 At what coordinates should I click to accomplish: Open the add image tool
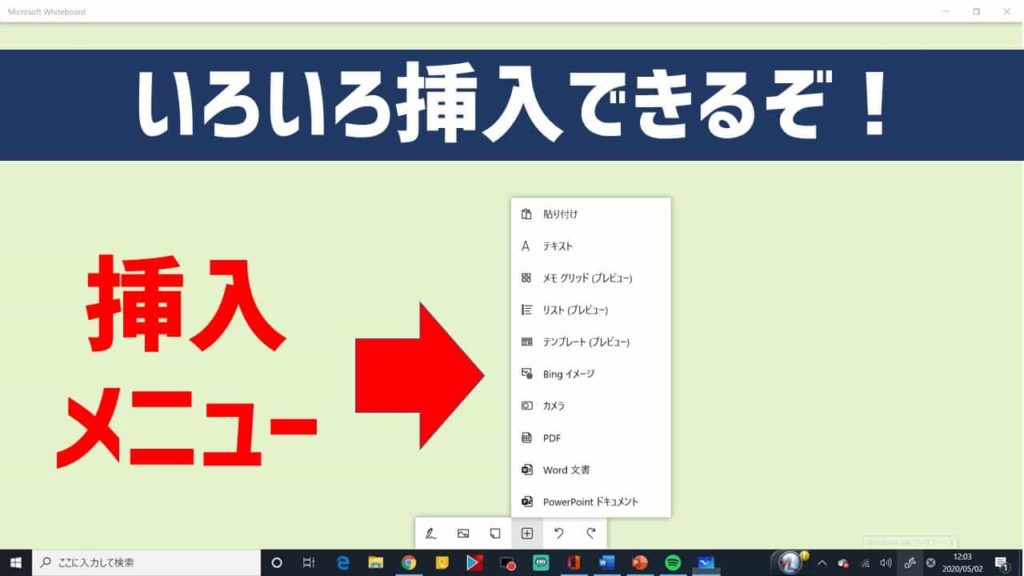tap(463, 534)
